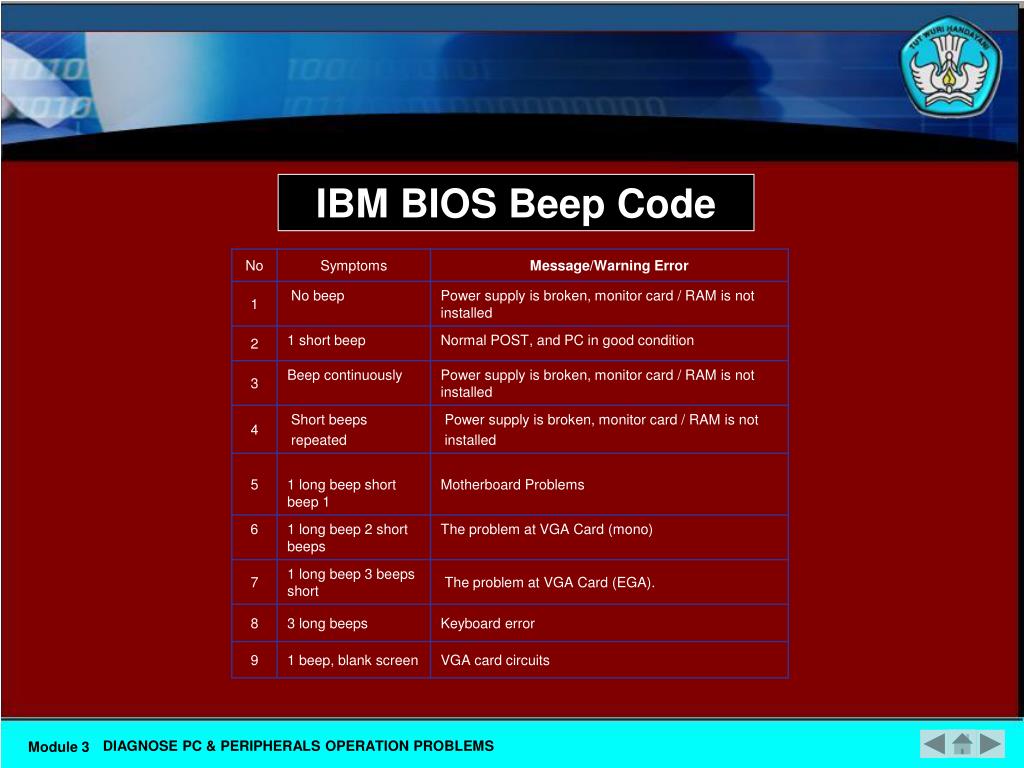The width and height of the screenshot is (1024, 768).
Task: Click the home navigation icon
Action: [x=962, y=744]
